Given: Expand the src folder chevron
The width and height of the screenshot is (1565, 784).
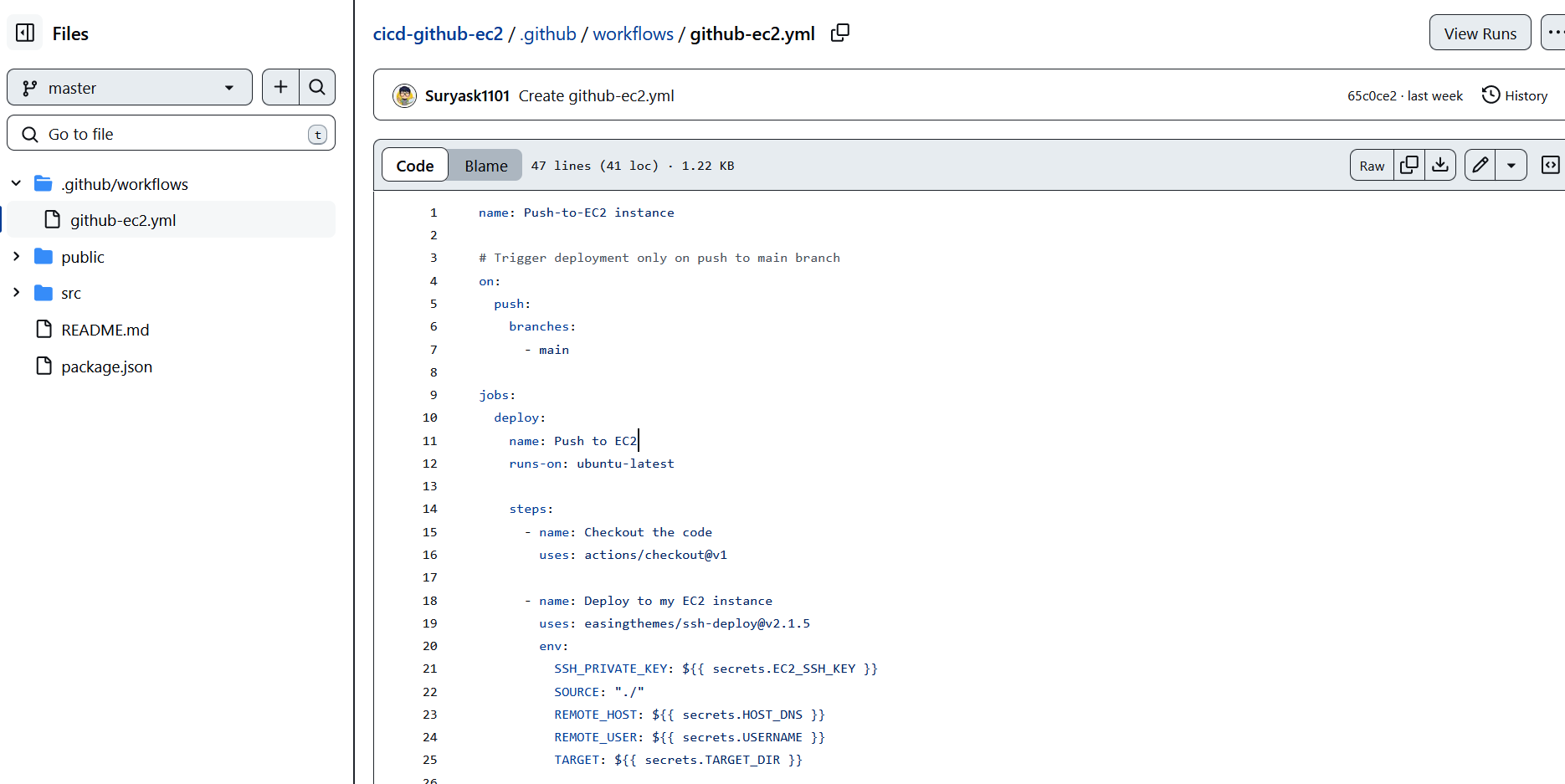Looking at the screenshot, I should 16,292.
